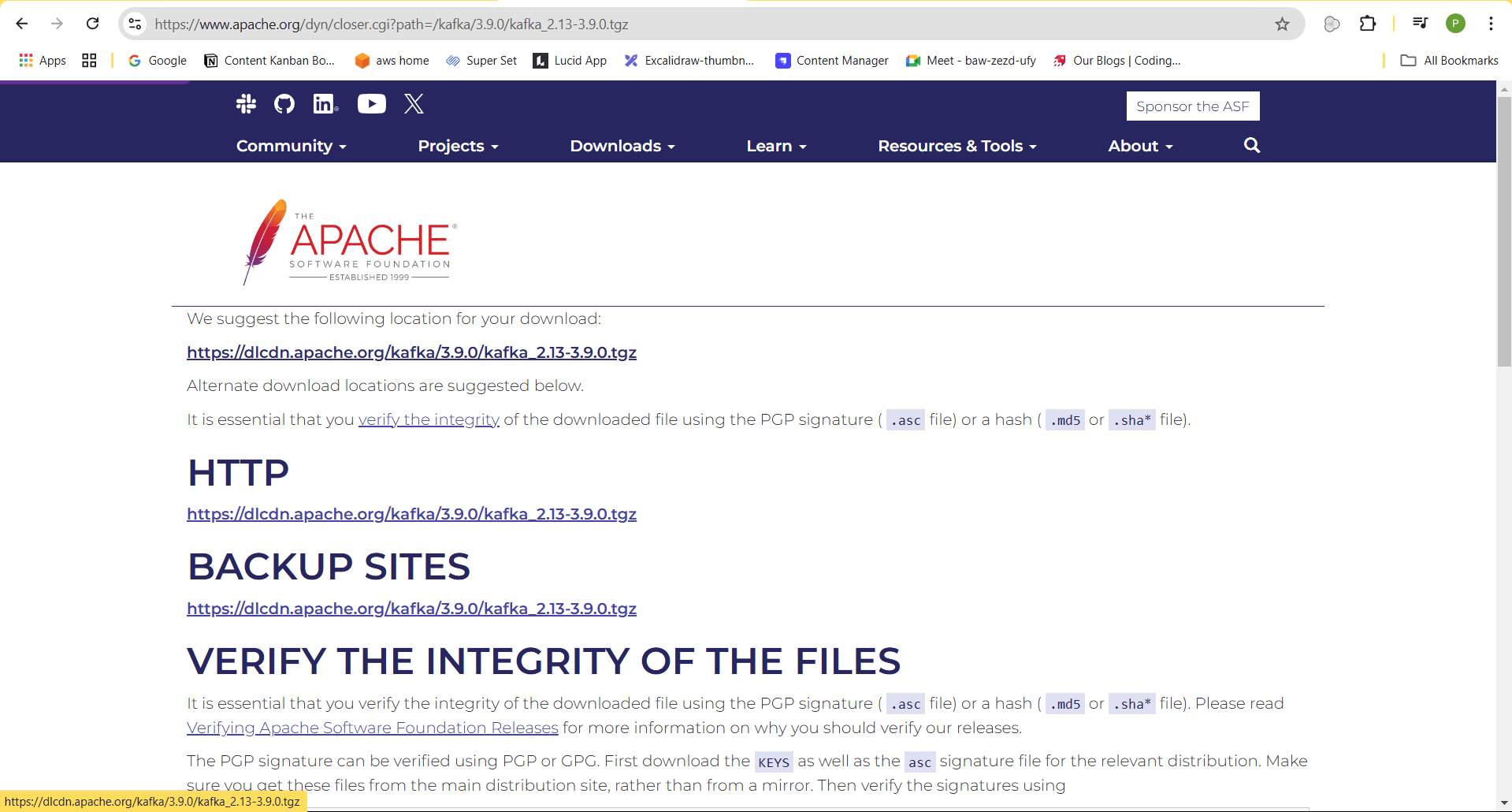Reload the current page

point(92,24)
